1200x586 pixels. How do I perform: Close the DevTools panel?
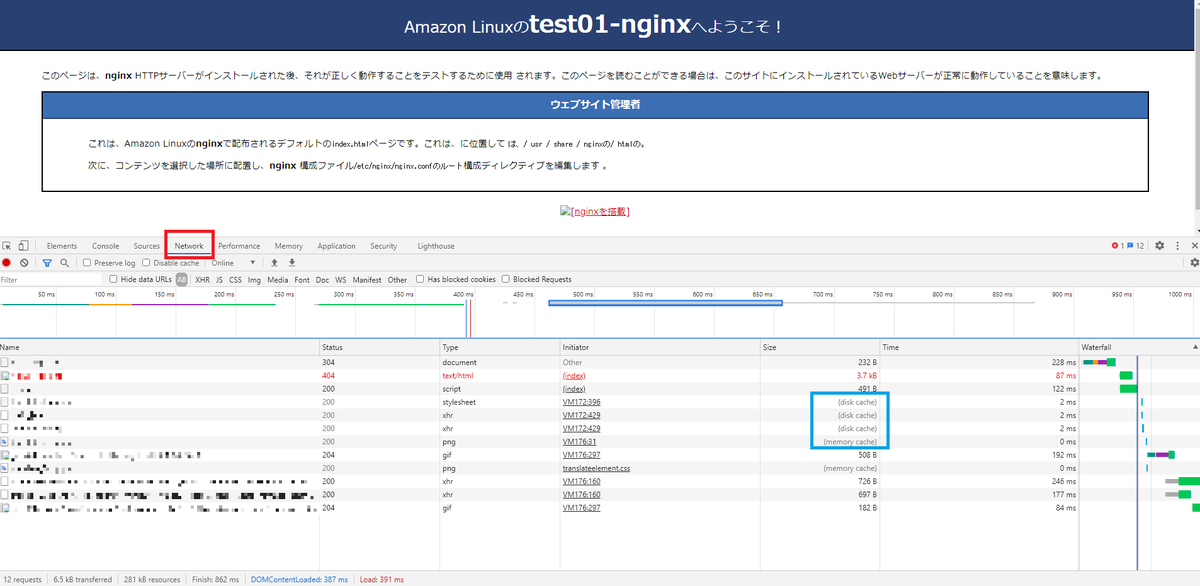click(1193, 246)
